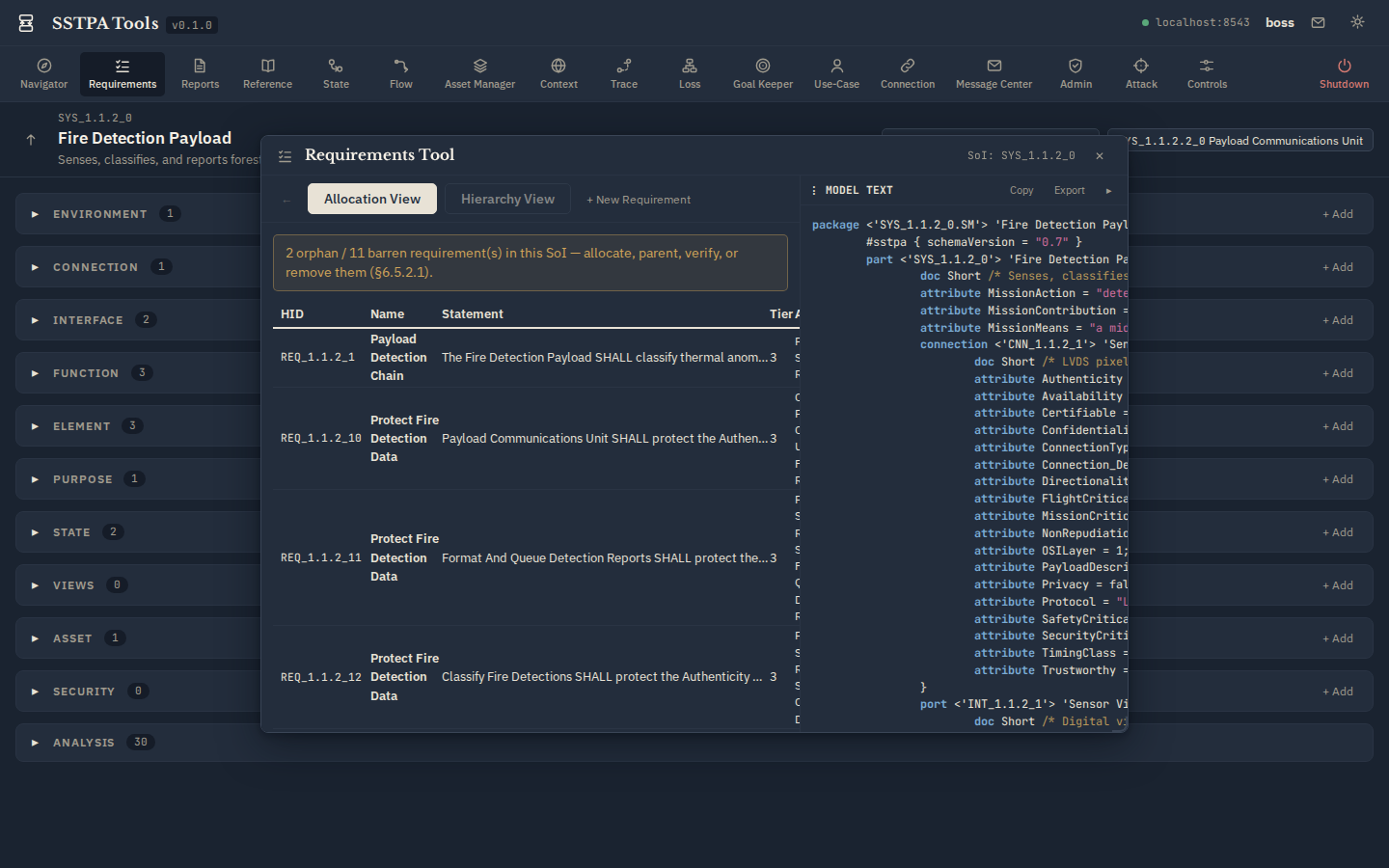Expand the INTERFACE section

coord(35,320)
